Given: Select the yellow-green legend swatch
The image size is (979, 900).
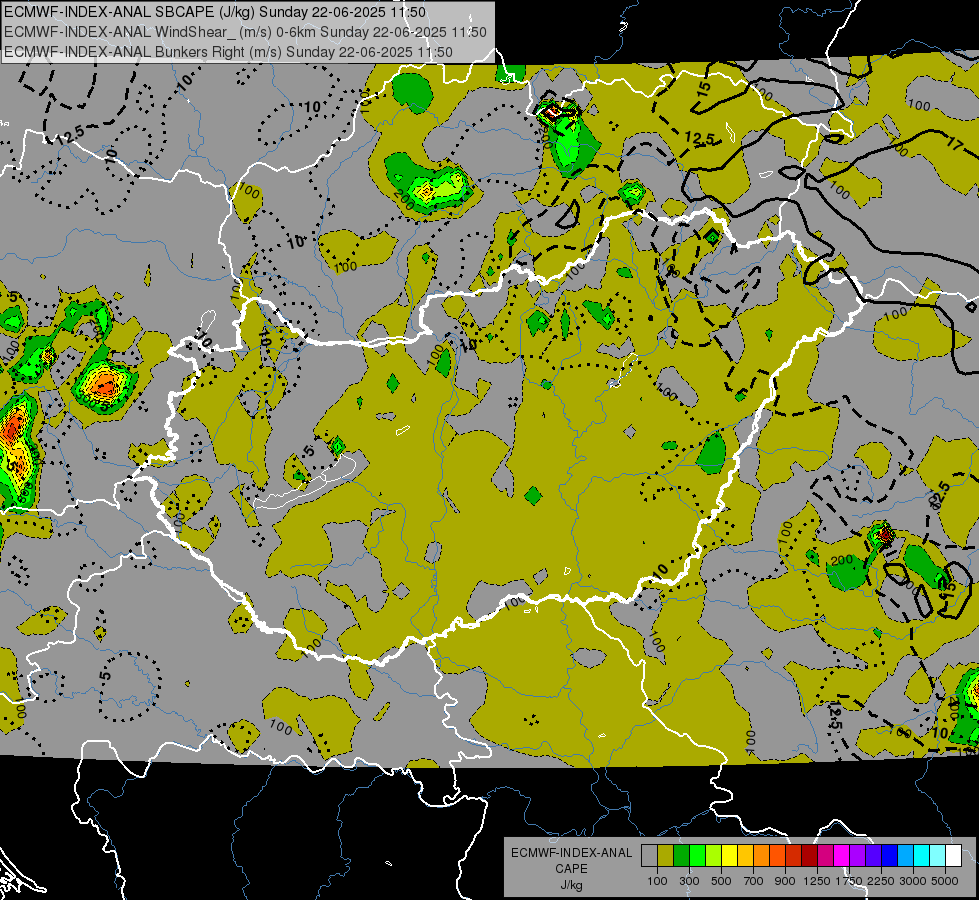Looking at the screenshot, I should click(x=714, y=856).
